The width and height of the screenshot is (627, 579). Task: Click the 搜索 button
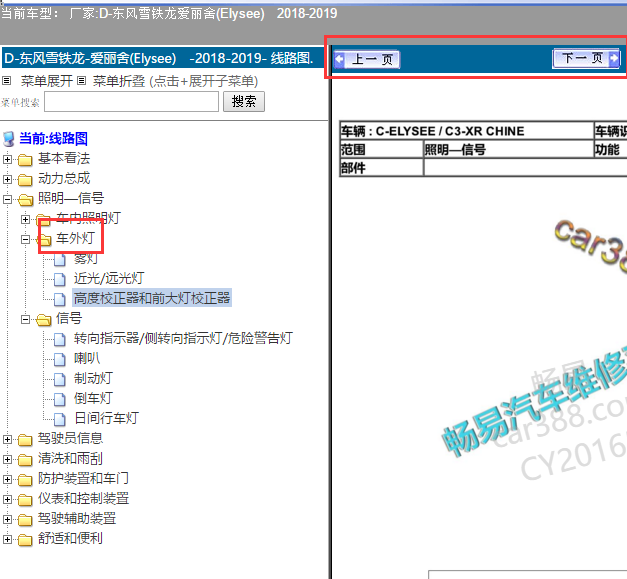tap(244, 102)
